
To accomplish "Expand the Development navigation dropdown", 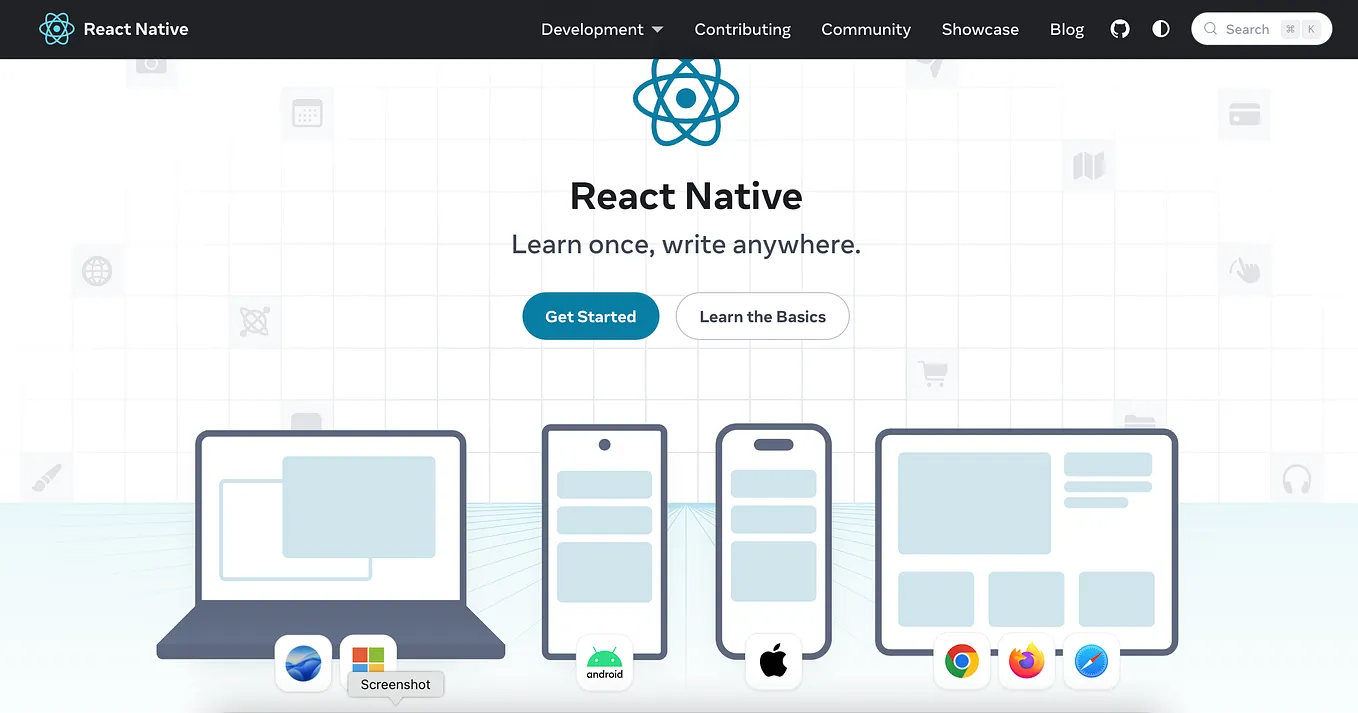I will click(601, 29).
